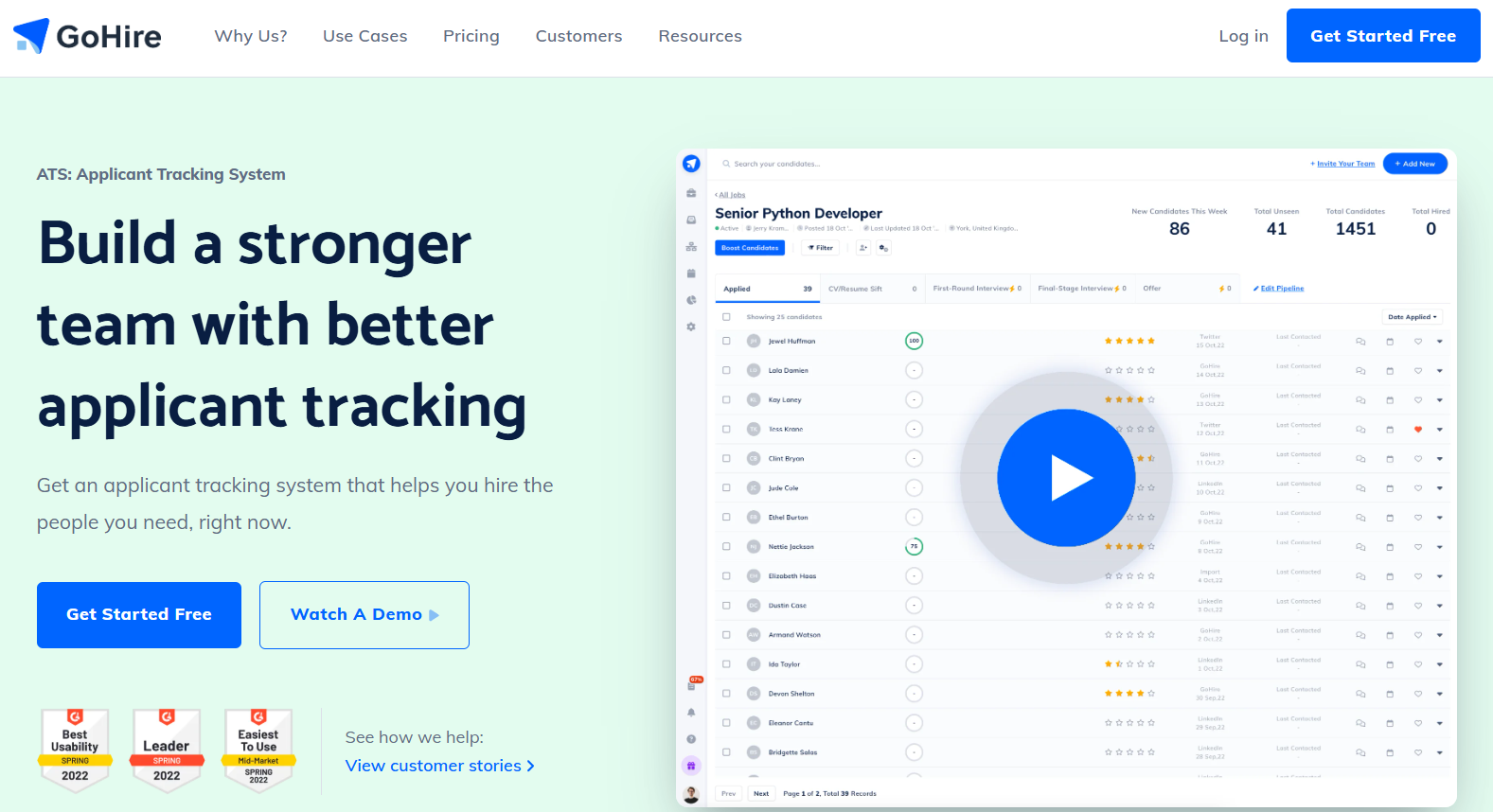Click header Get Started Free button
This screenshot has width=1493, height=812.
coord(1383,36)
